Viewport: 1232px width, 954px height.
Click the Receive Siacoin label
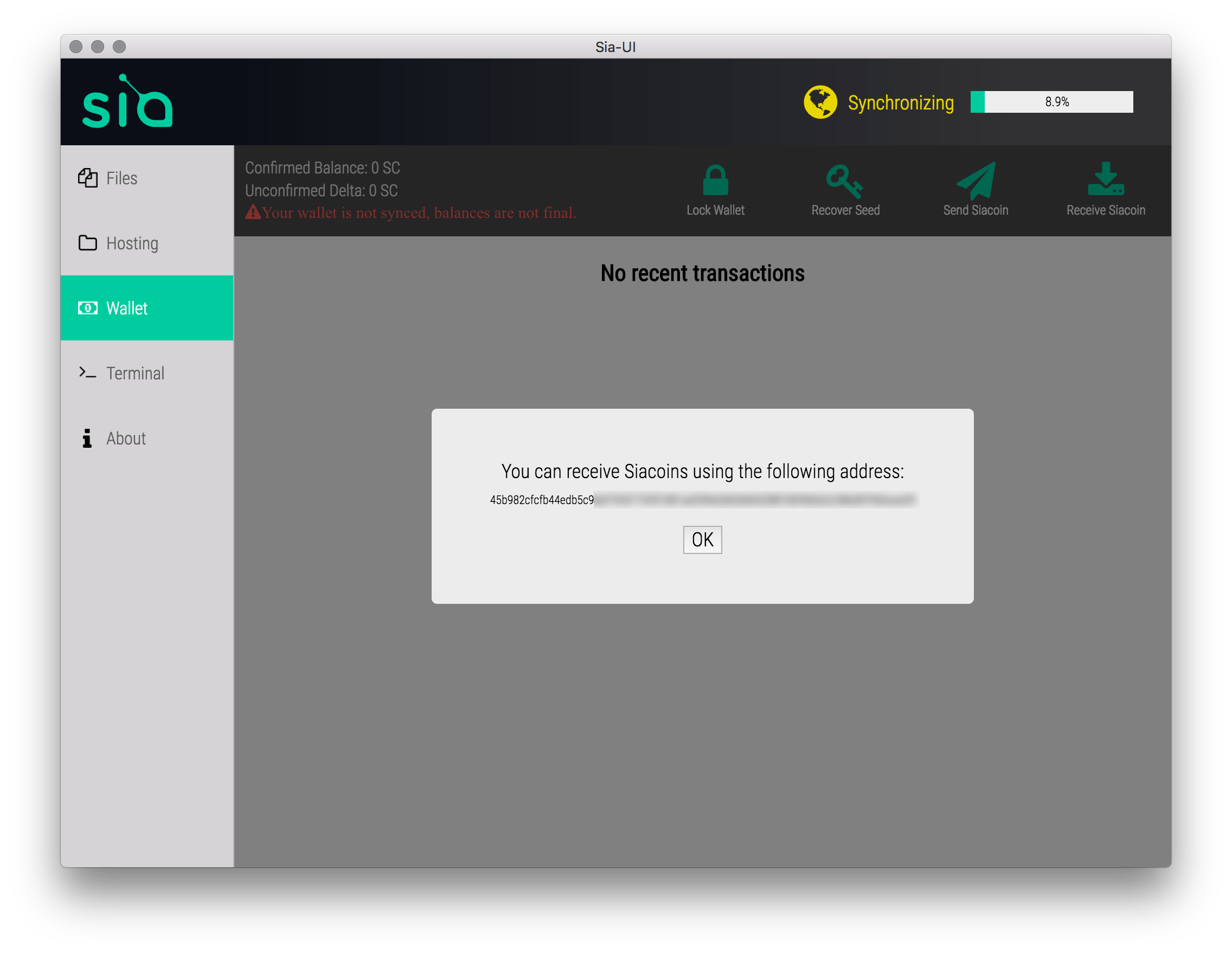pos(1106,210)
